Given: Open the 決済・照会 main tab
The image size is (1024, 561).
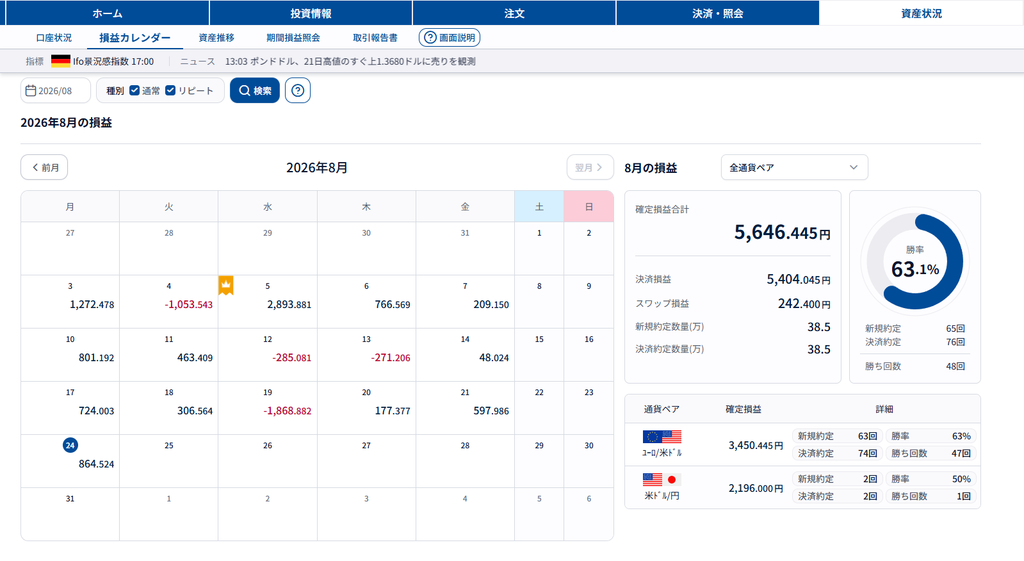Looking at the screenshot, I should [x=718, y=13].
